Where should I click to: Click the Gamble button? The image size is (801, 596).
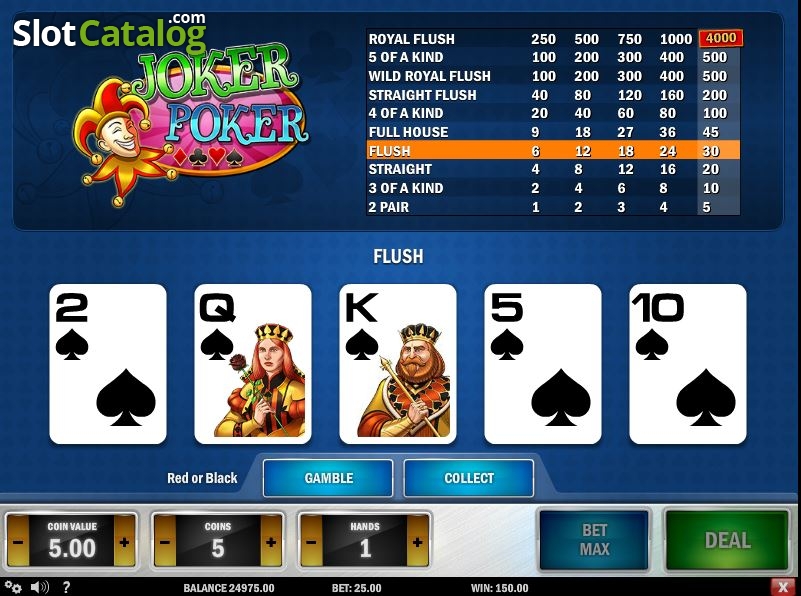point(328,478)
